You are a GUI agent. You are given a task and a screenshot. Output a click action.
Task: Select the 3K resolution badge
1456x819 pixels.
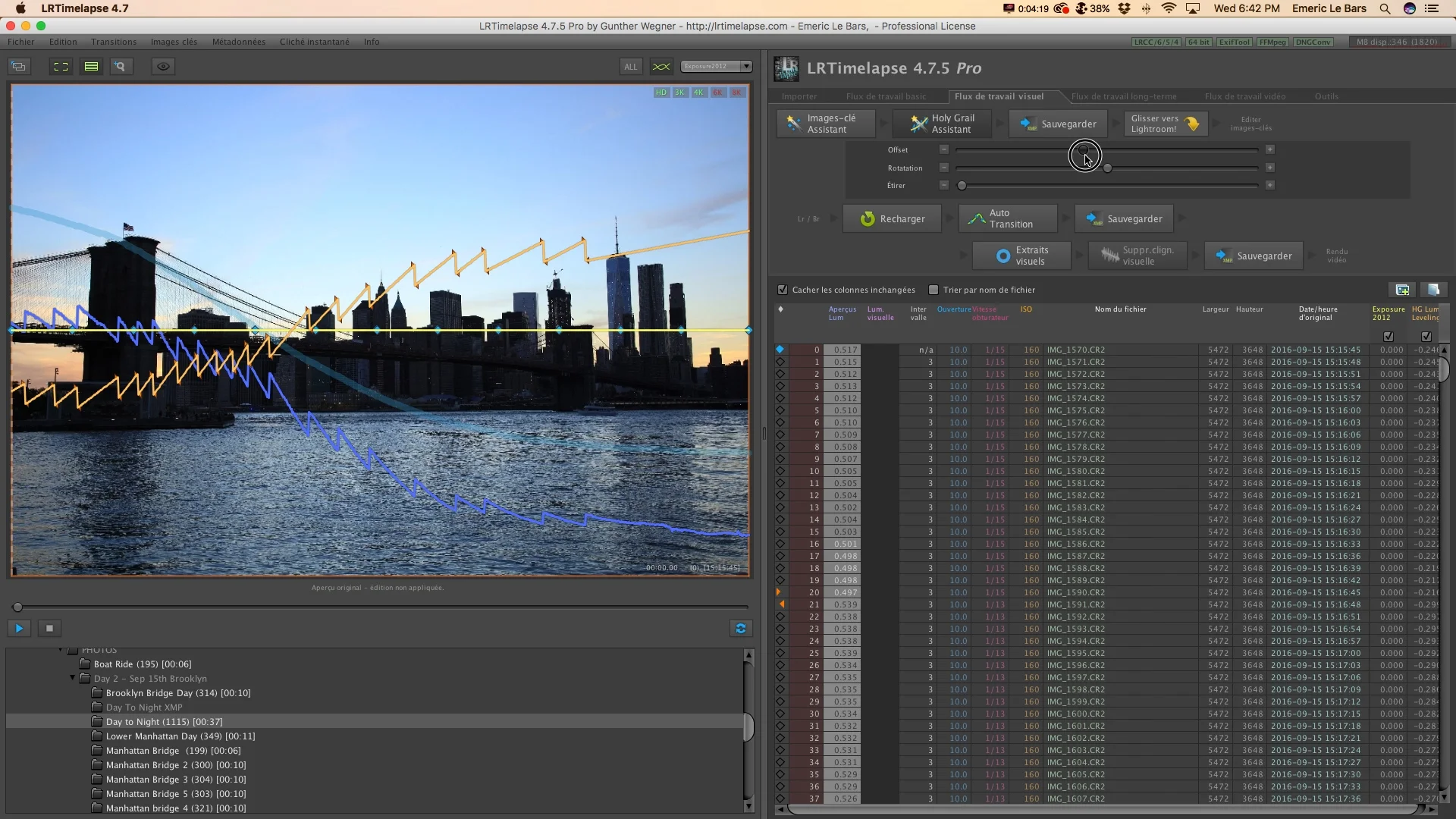(679, 93)
